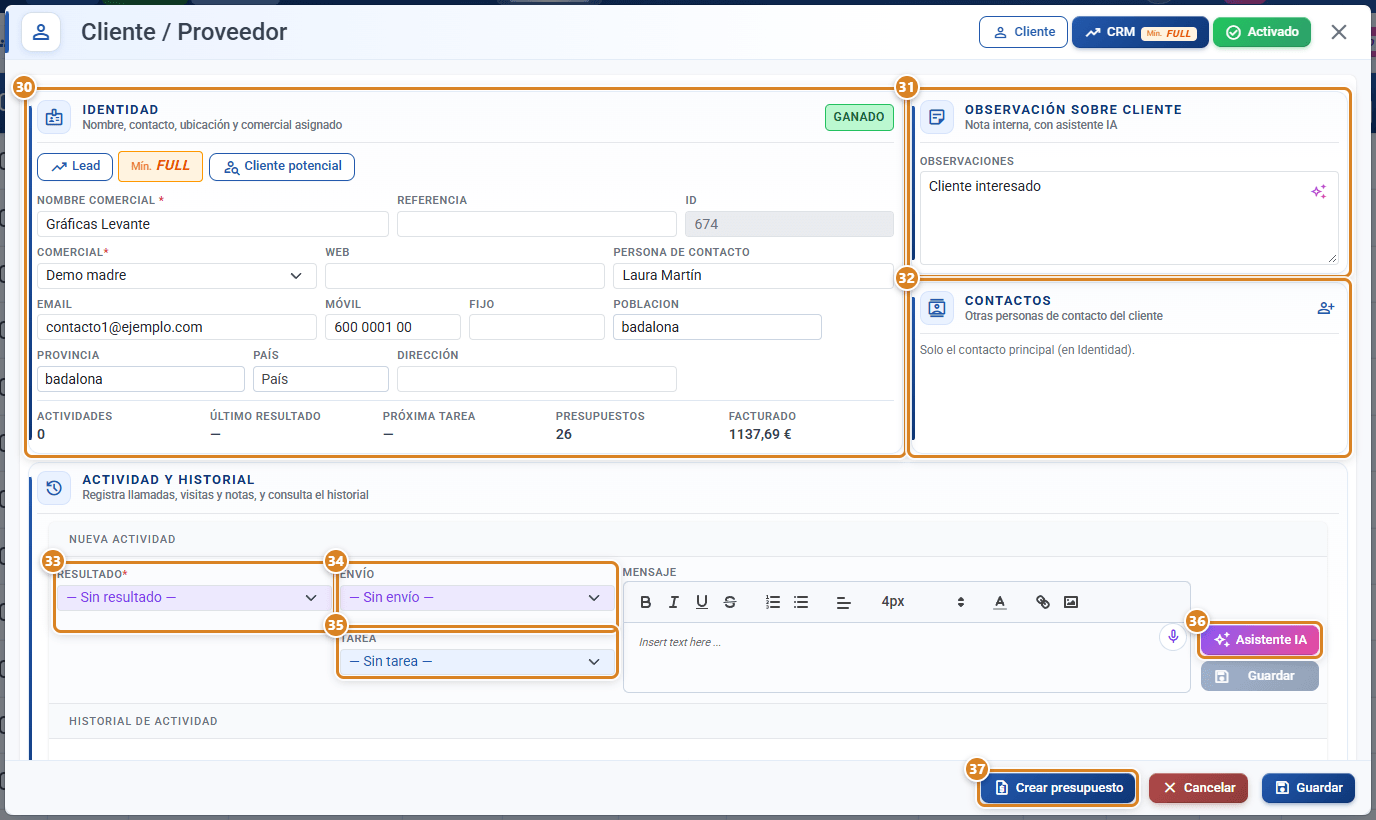Click the AI sparkle icon in Observaciones
The width and height of the screenshot is (1376, 820).
click(1319, 192)
